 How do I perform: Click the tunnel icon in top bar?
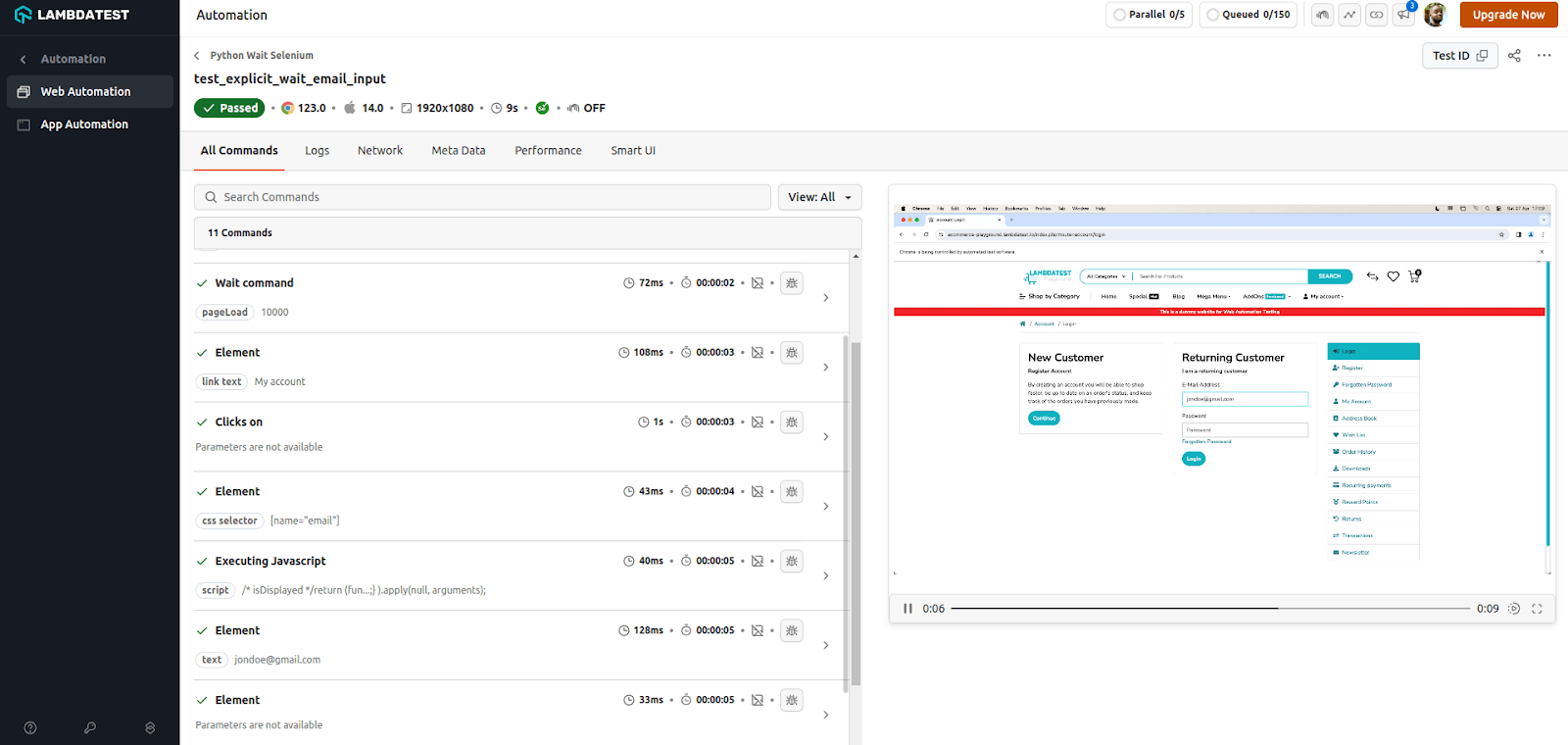pyautogui.click(x=1323, y=15)
